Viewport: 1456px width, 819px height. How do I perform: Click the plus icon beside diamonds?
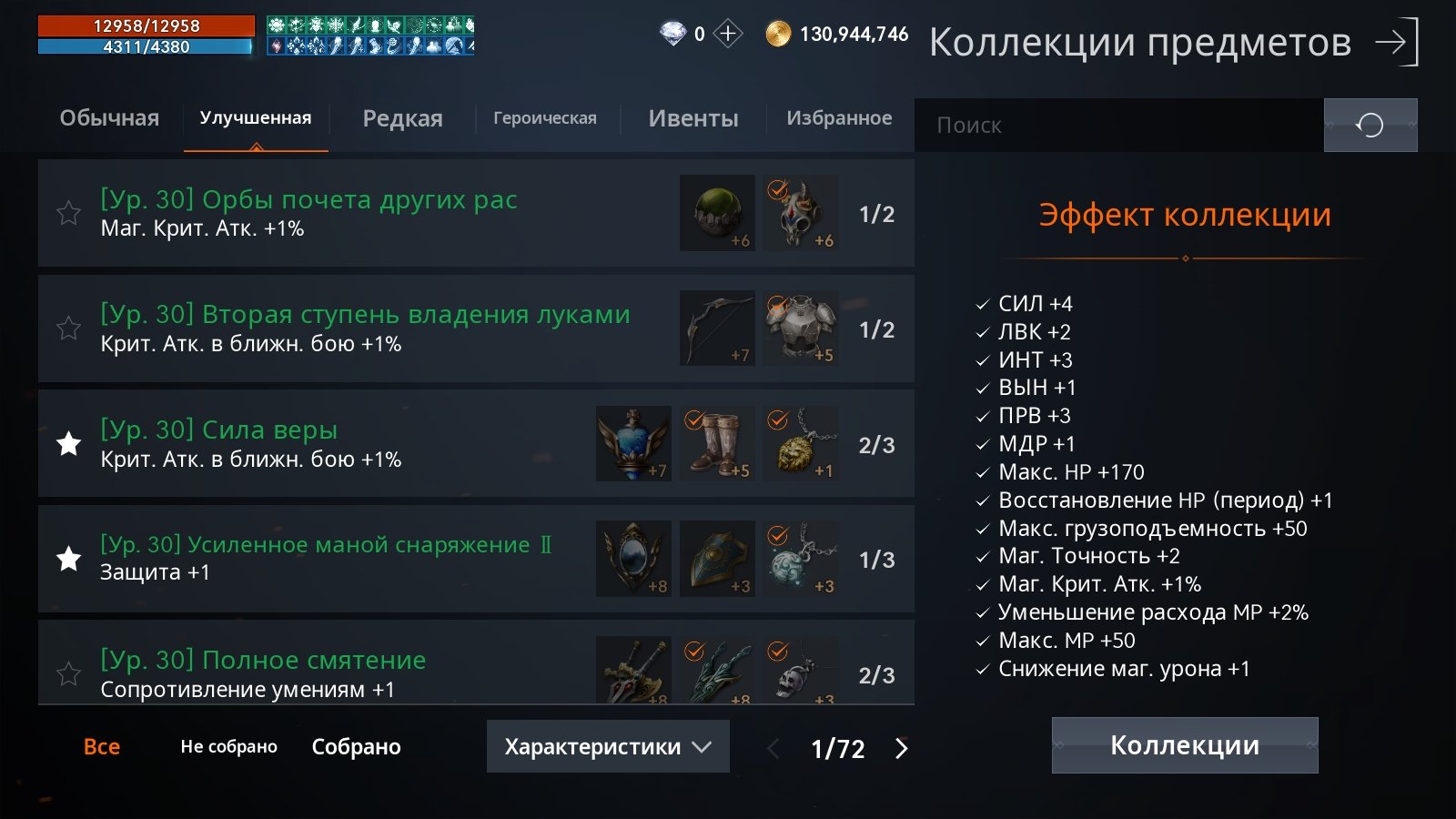pyautogui.click(x=727, y=34)
